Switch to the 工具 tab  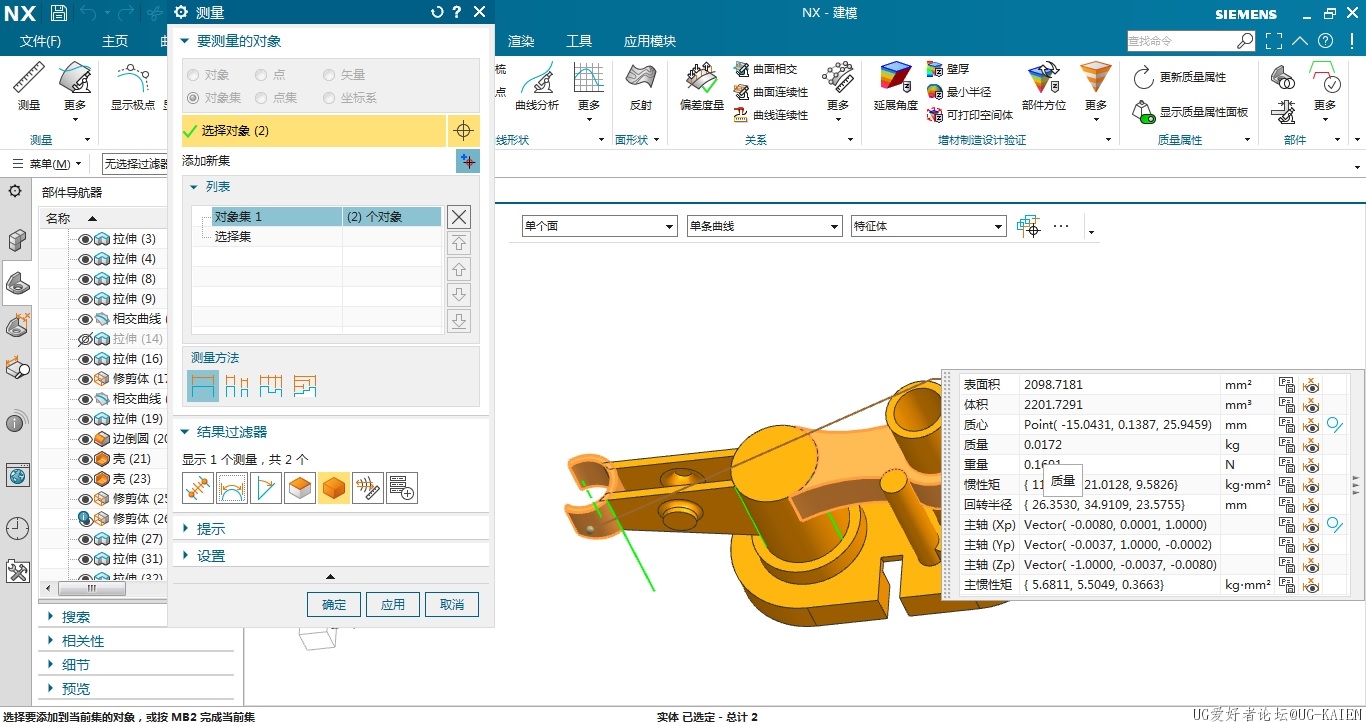579,41
